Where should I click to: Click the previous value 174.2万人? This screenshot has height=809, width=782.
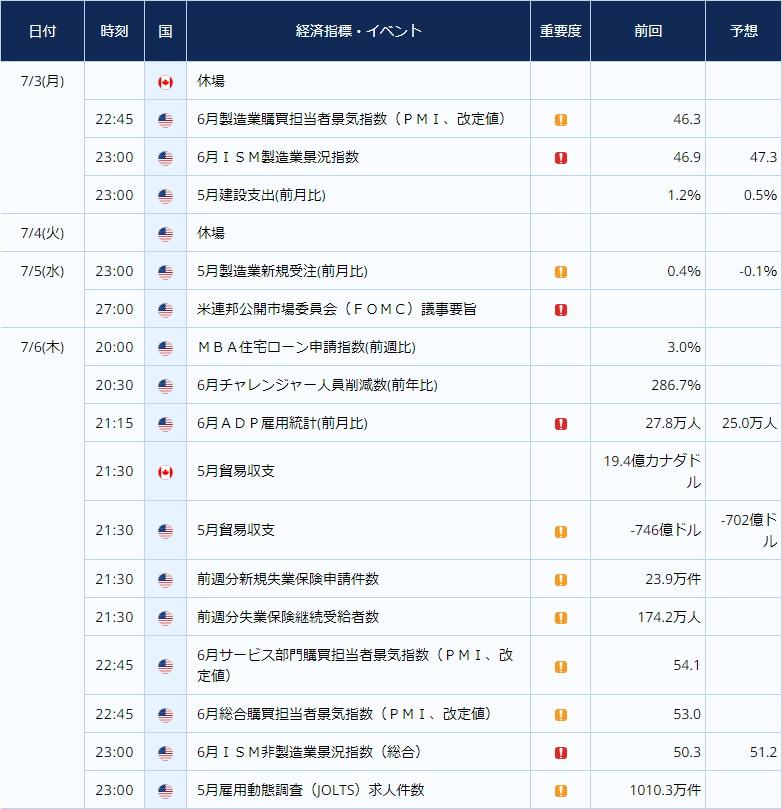click(x=669, y=617)
